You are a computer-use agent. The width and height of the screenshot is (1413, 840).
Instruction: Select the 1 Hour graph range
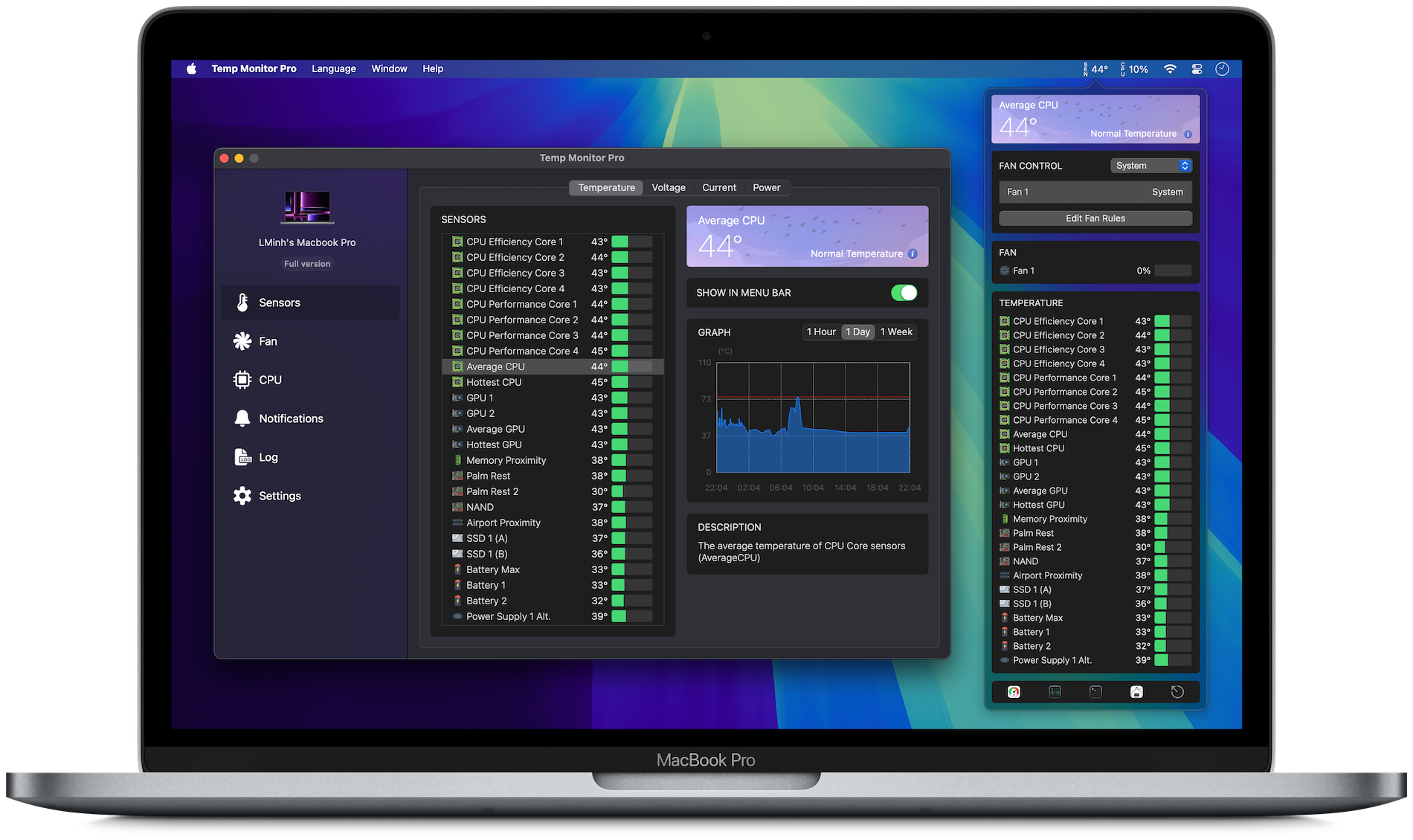pyautogui.click(x=820, y=332)
